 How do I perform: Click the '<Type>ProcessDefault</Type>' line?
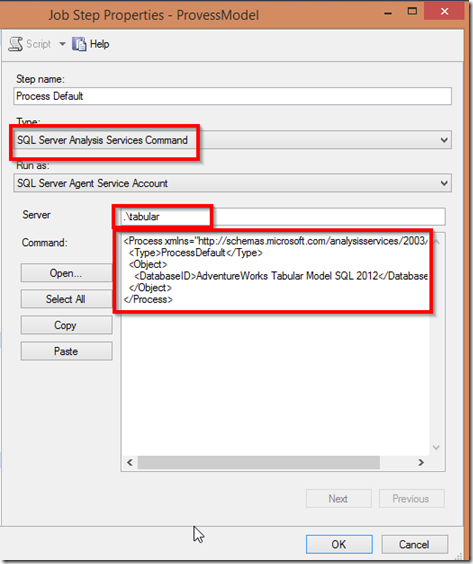[x=196, y=253]
